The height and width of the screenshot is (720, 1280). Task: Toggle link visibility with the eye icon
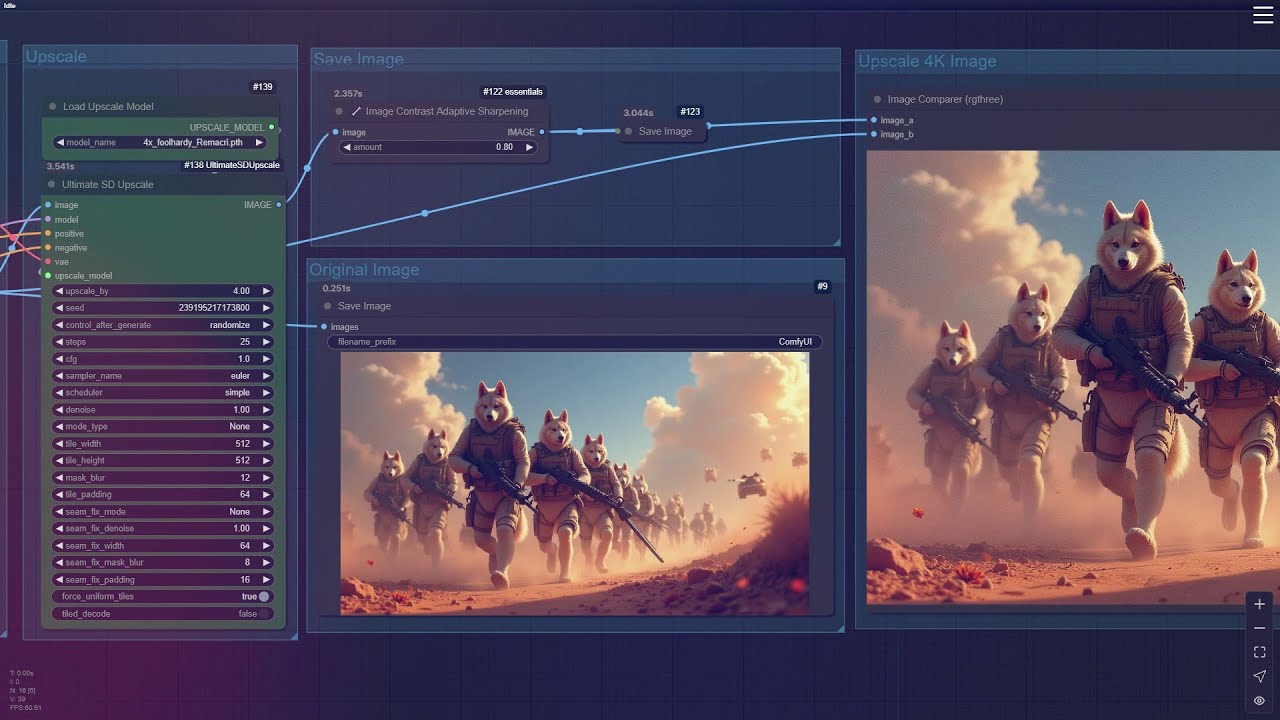tap(1259, 701)
